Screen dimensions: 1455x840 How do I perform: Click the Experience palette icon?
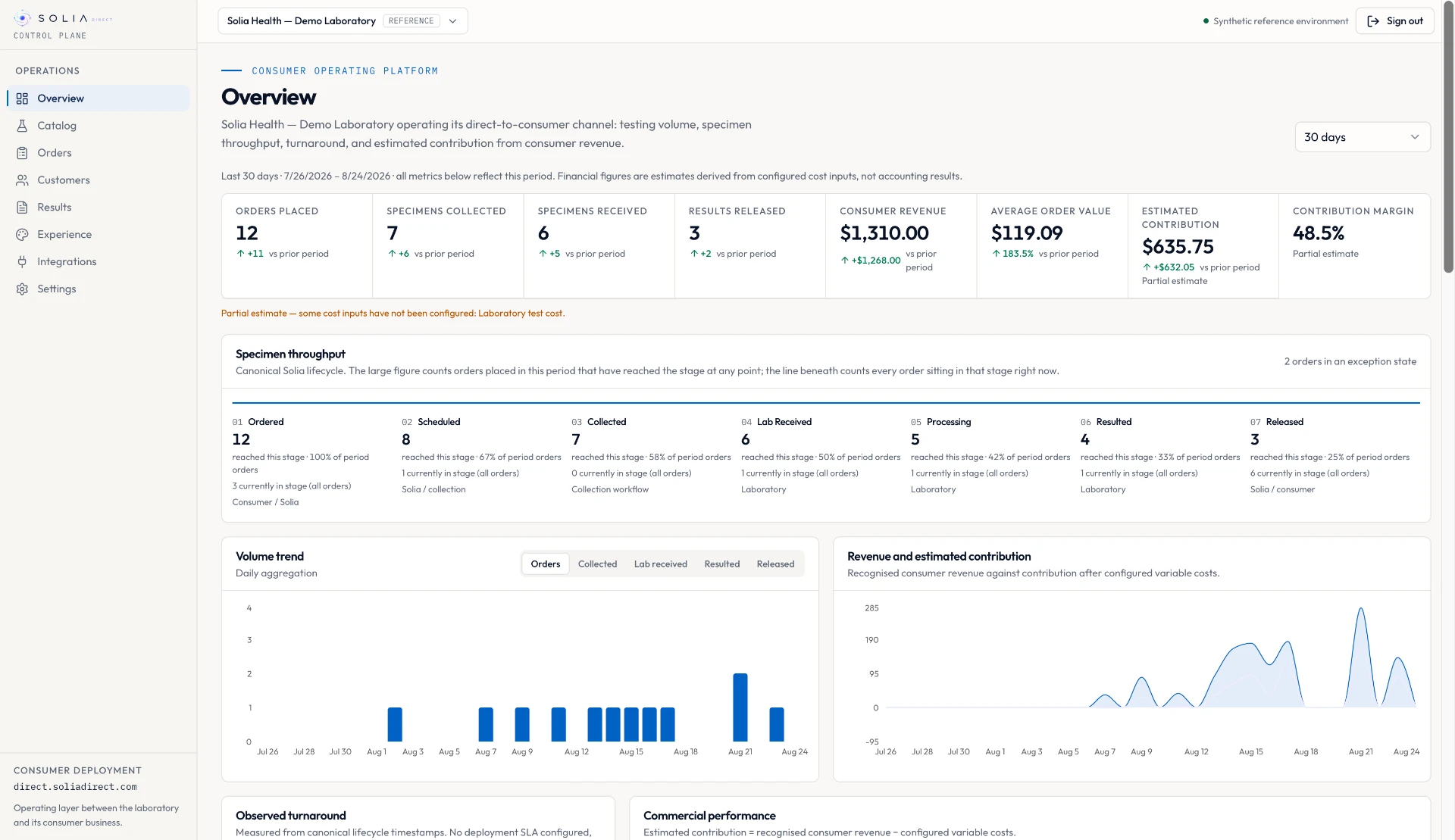22,235
